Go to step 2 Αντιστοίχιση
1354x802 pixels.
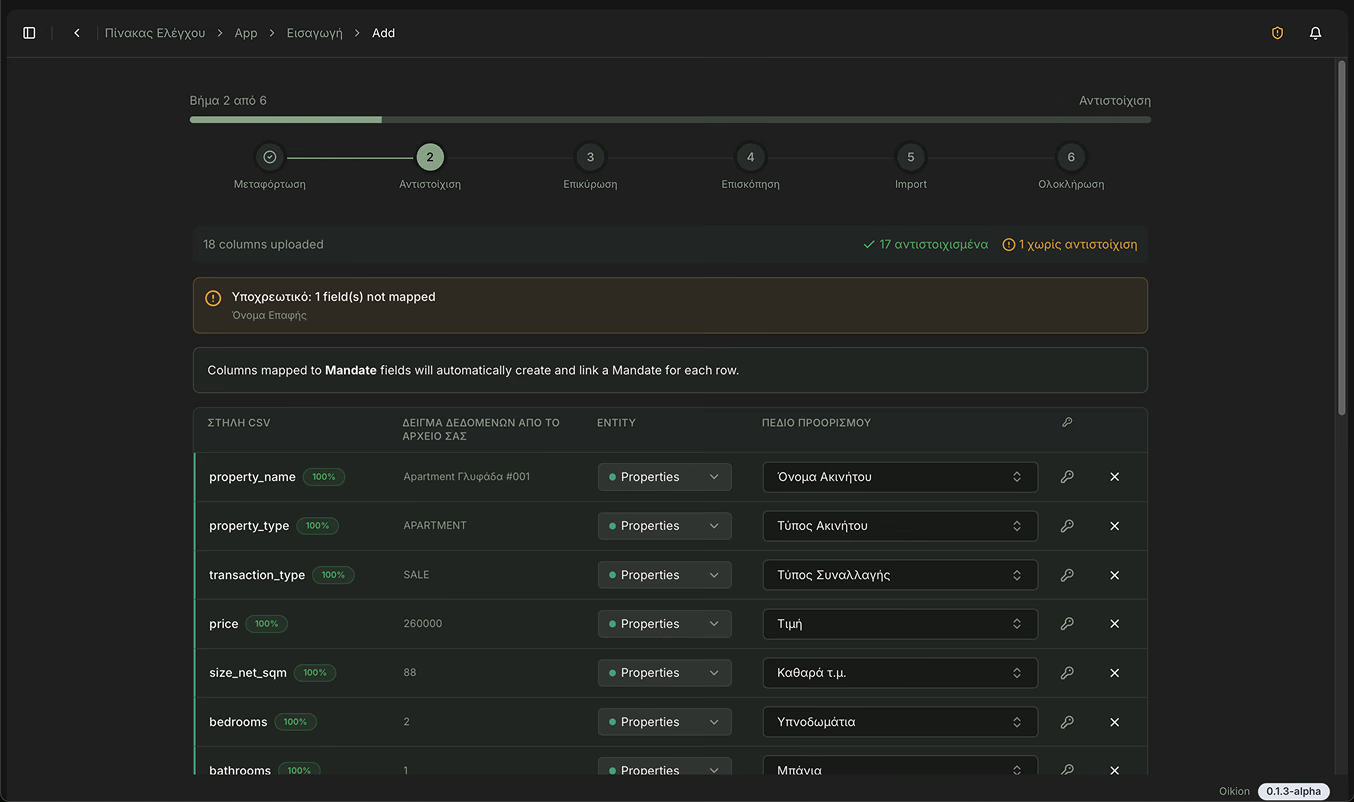coord(430,157)
